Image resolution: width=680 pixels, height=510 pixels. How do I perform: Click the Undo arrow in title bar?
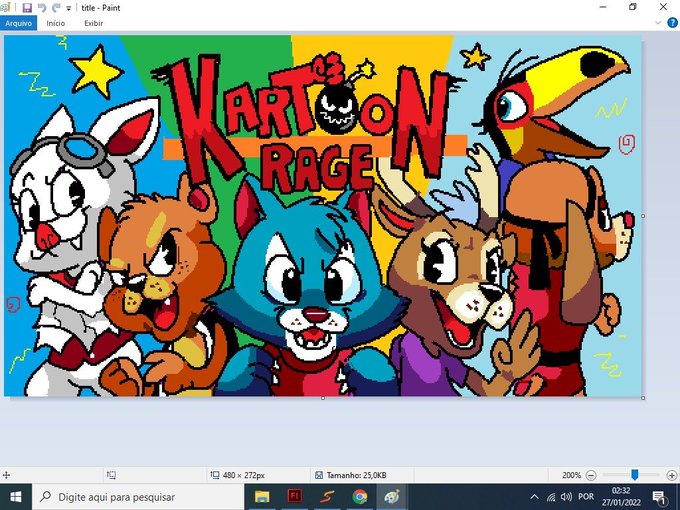click(x=42, y=7)
